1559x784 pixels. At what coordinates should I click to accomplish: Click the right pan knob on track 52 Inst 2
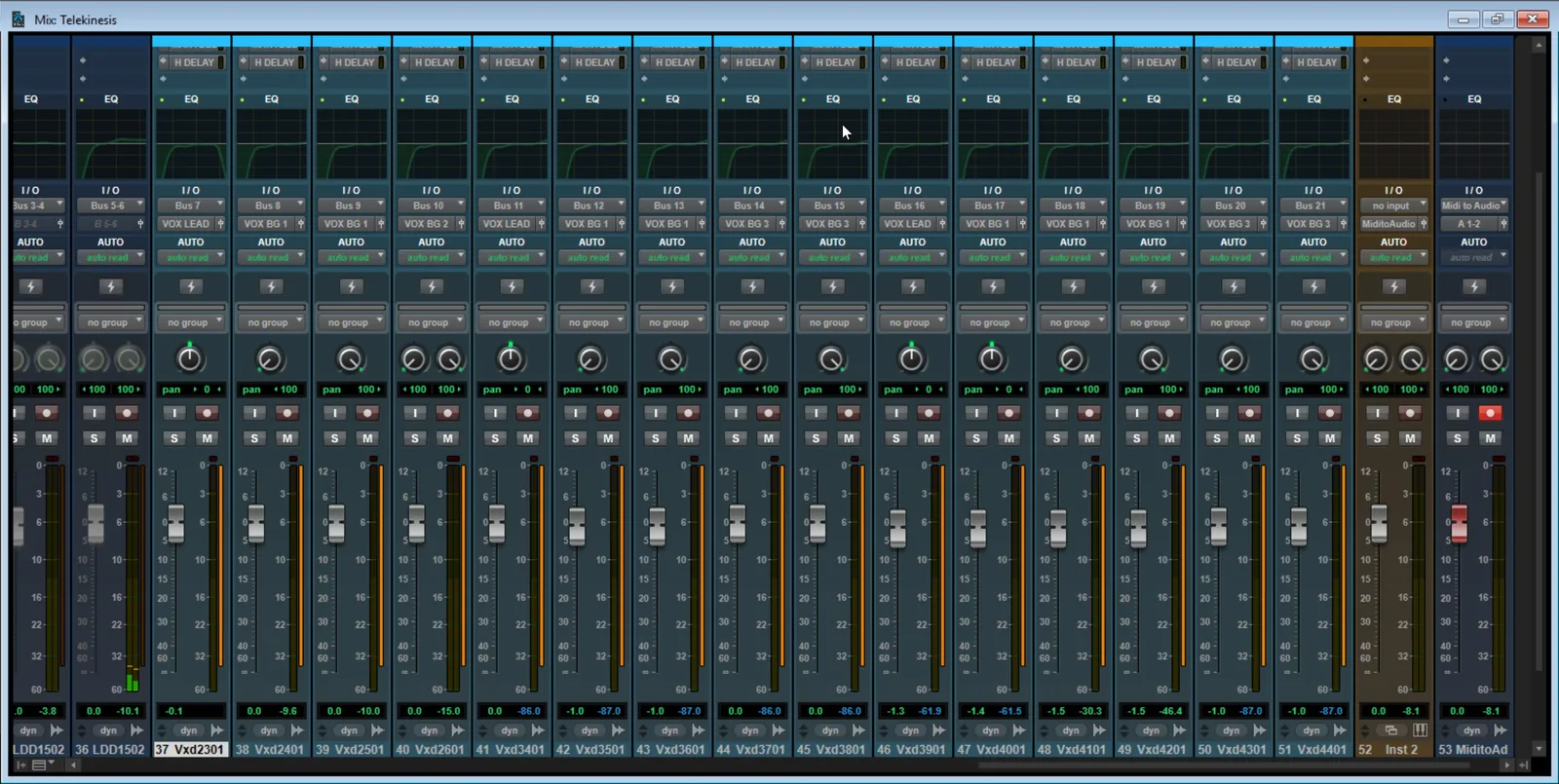1412,360
